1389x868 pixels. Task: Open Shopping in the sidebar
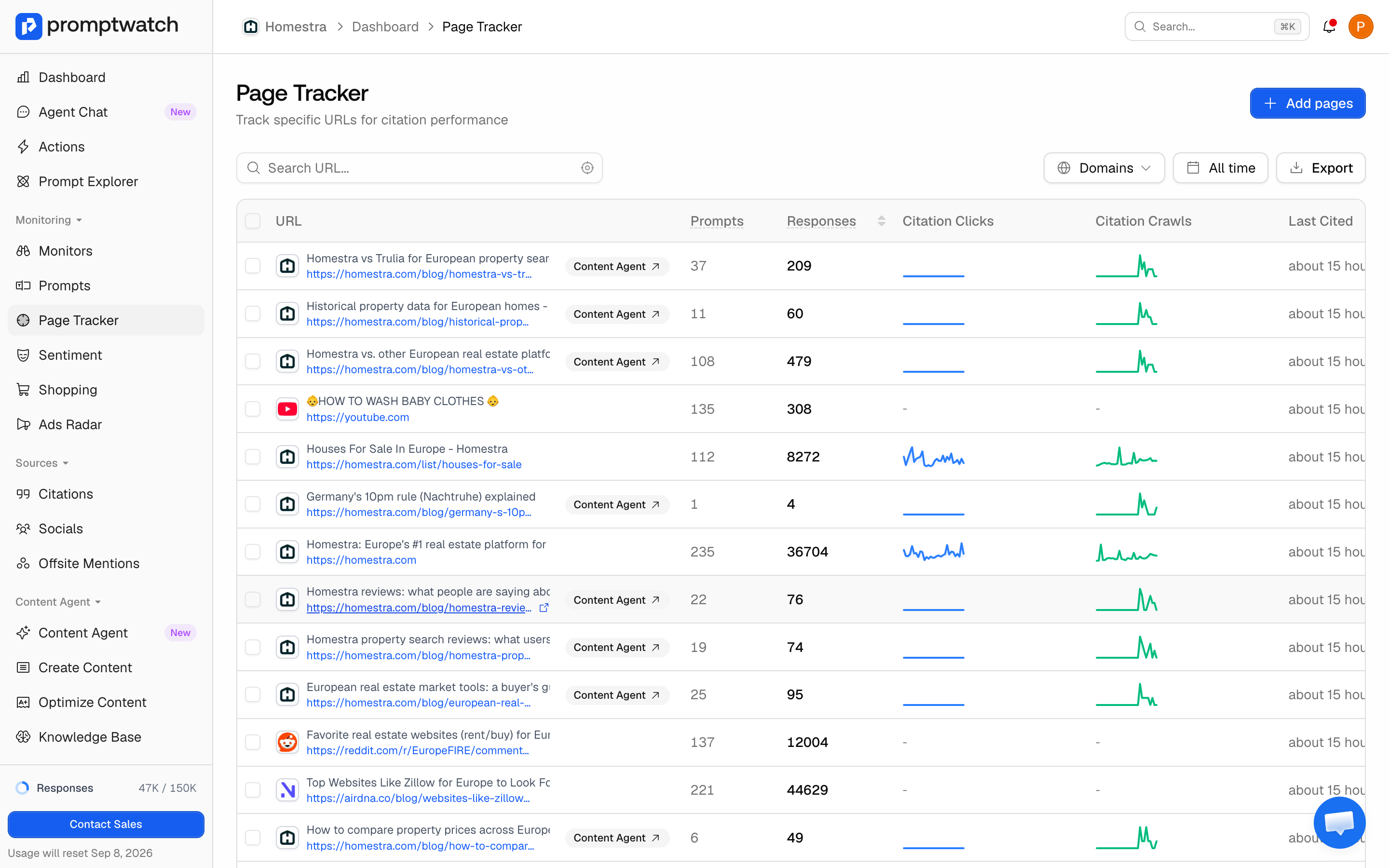(106, 390)
